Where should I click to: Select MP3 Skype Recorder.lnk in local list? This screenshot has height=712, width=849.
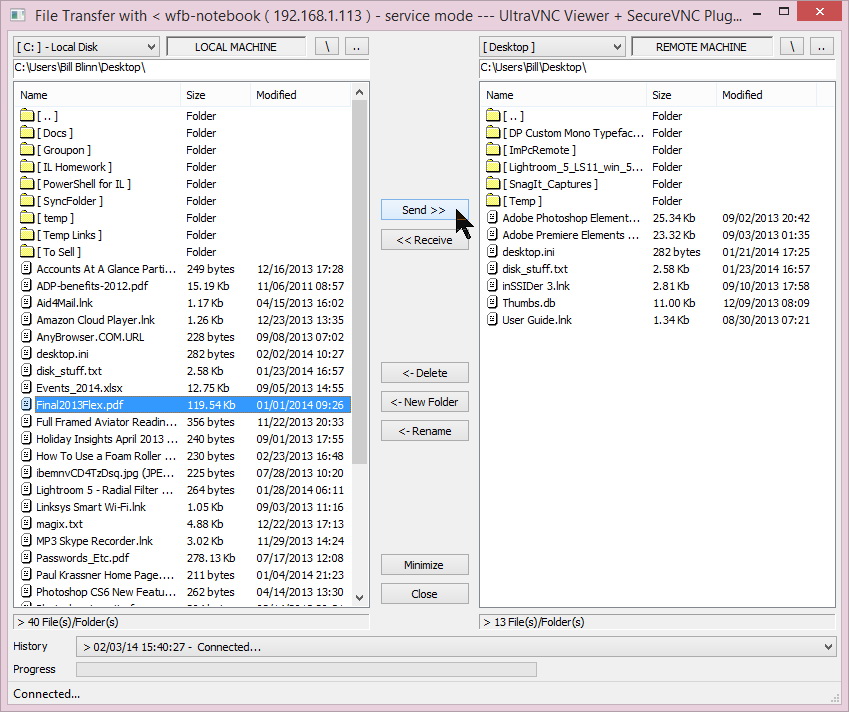point(94,541)
